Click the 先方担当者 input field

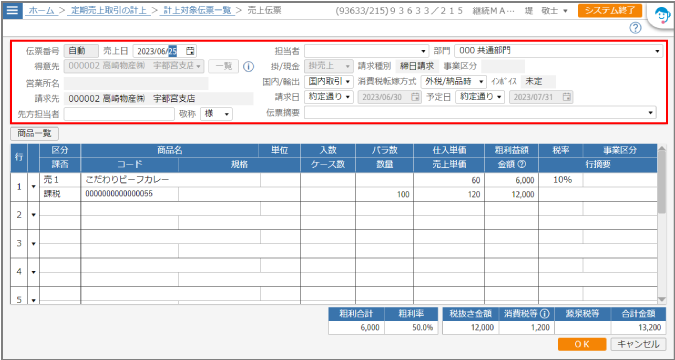(119, 114)
